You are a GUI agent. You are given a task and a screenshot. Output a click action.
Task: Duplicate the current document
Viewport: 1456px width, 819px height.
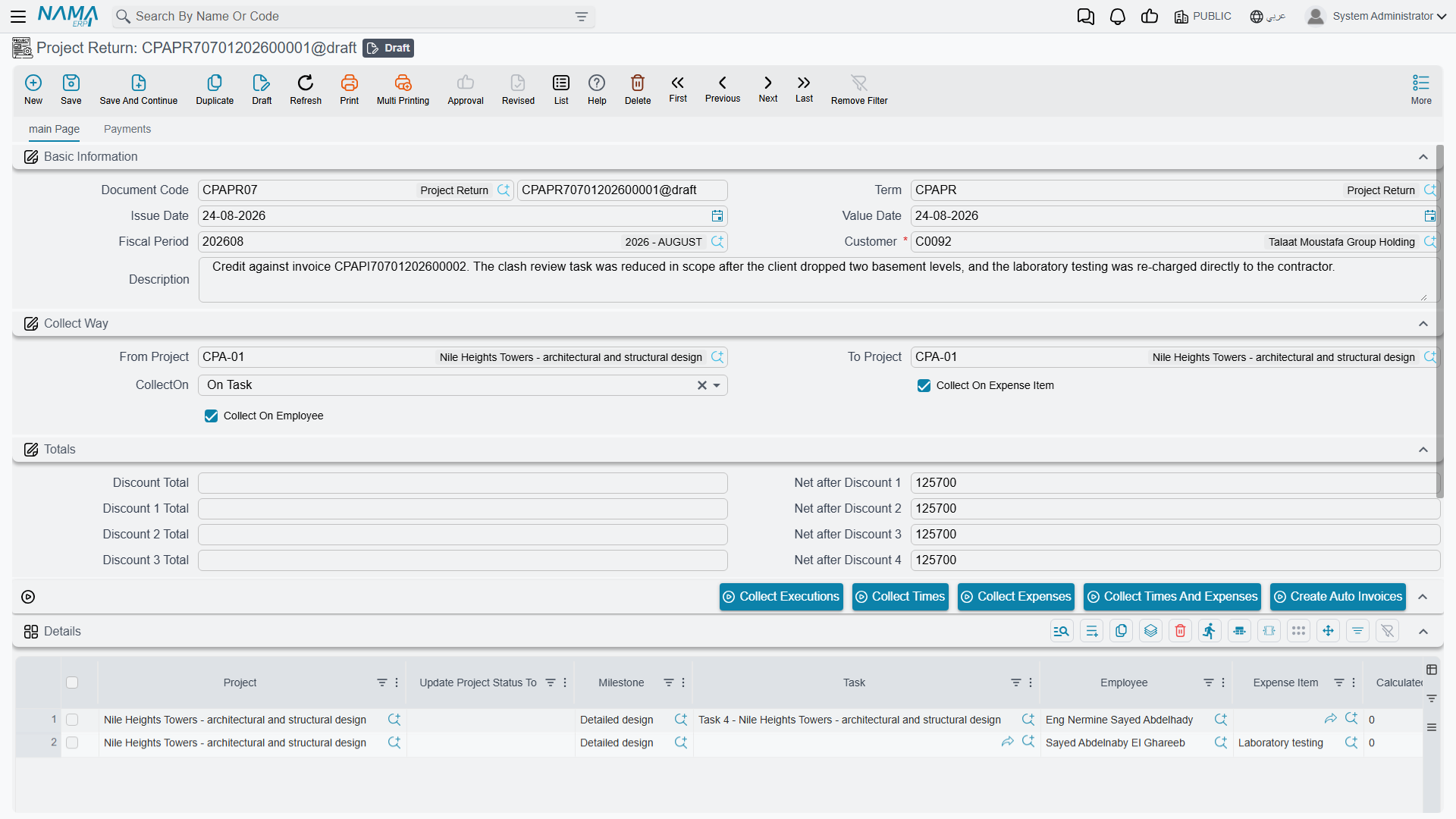[x=215, y=89]
